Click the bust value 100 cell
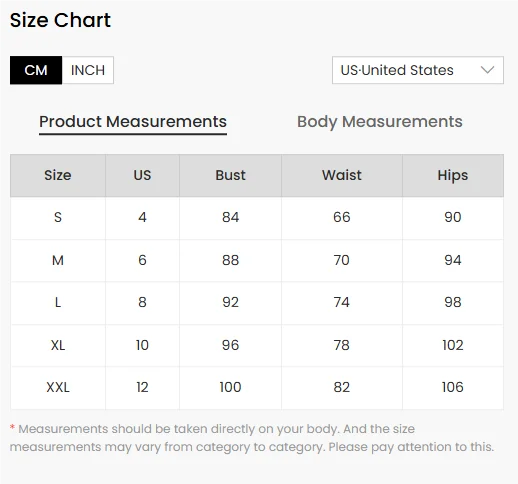518x484 pixels. coord(230,387)
